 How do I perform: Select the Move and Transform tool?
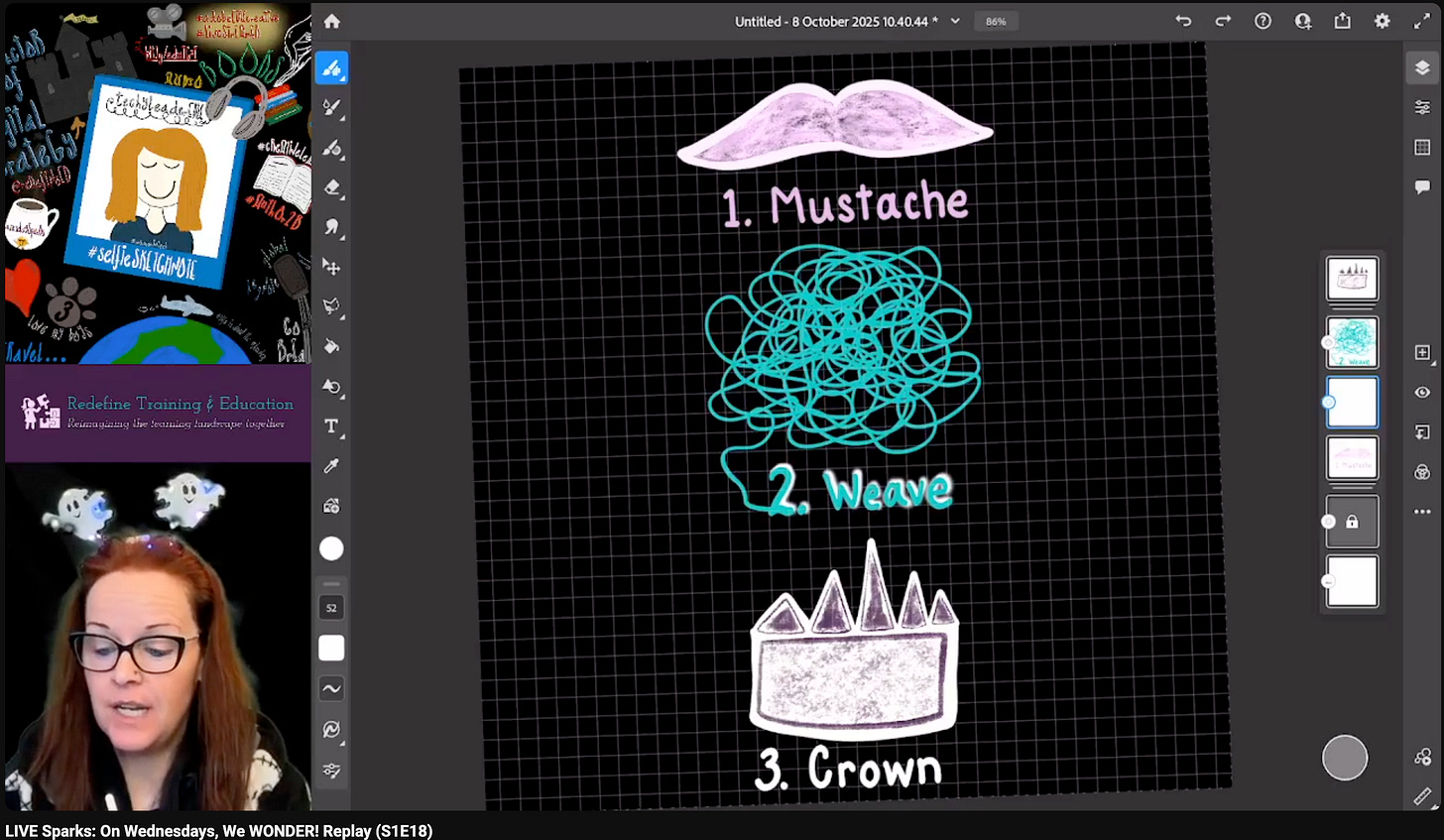(331, 266)
